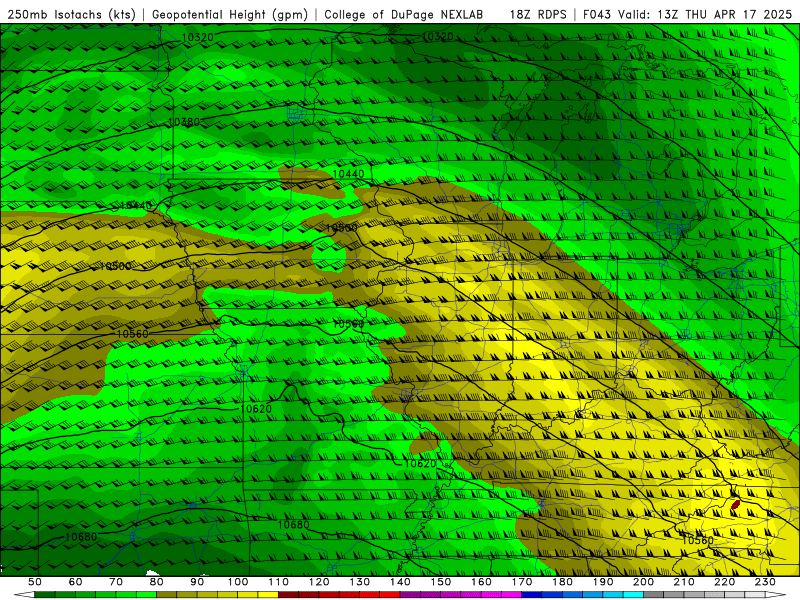800x600 pixels.
Task: Click the 10380 height contour label
Action: click(184, 122)
